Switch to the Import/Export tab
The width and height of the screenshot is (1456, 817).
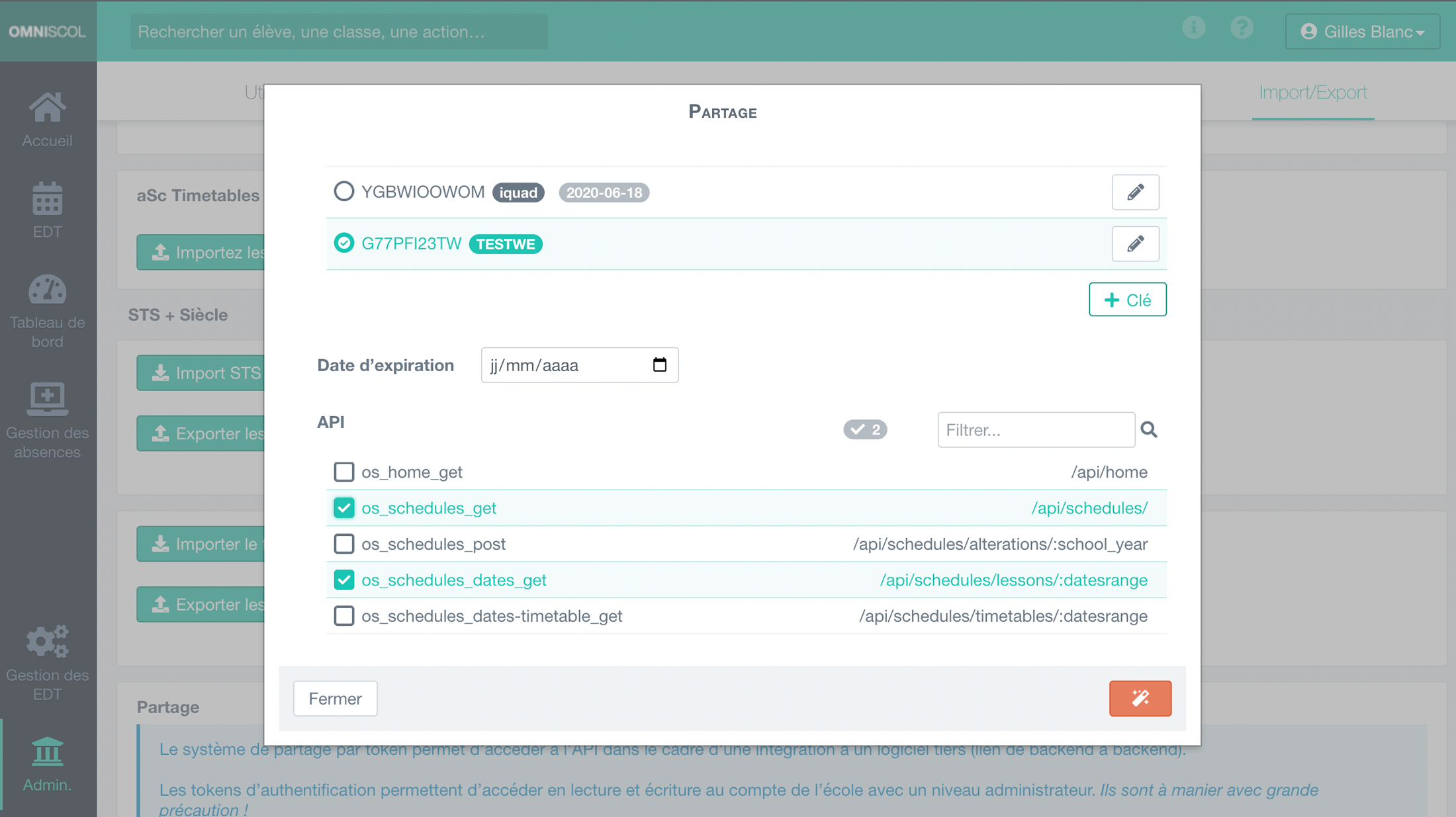coord(1312,92)
